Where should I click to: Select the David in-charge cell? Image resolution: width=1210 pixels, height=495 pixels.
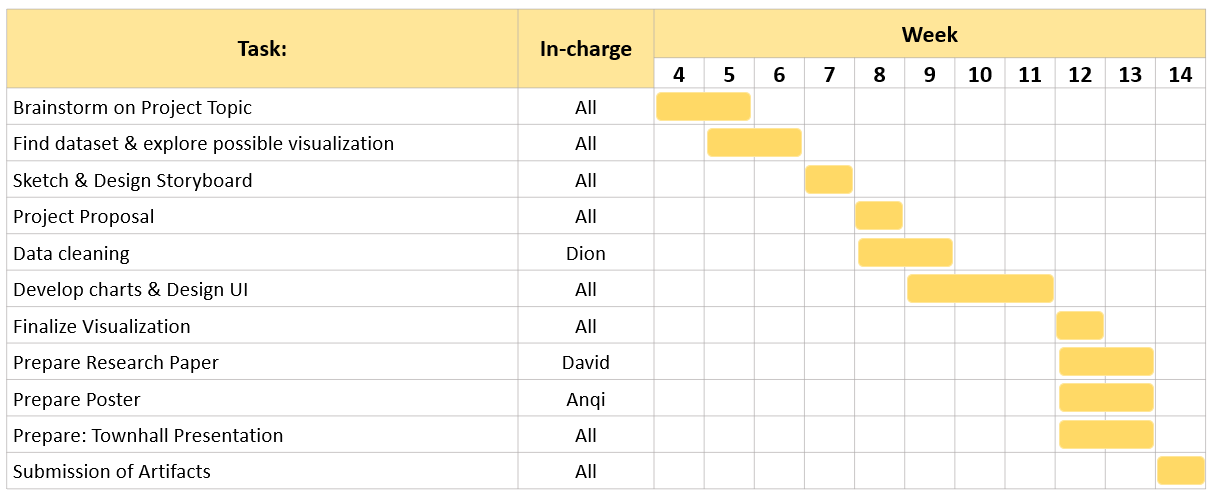586,362
